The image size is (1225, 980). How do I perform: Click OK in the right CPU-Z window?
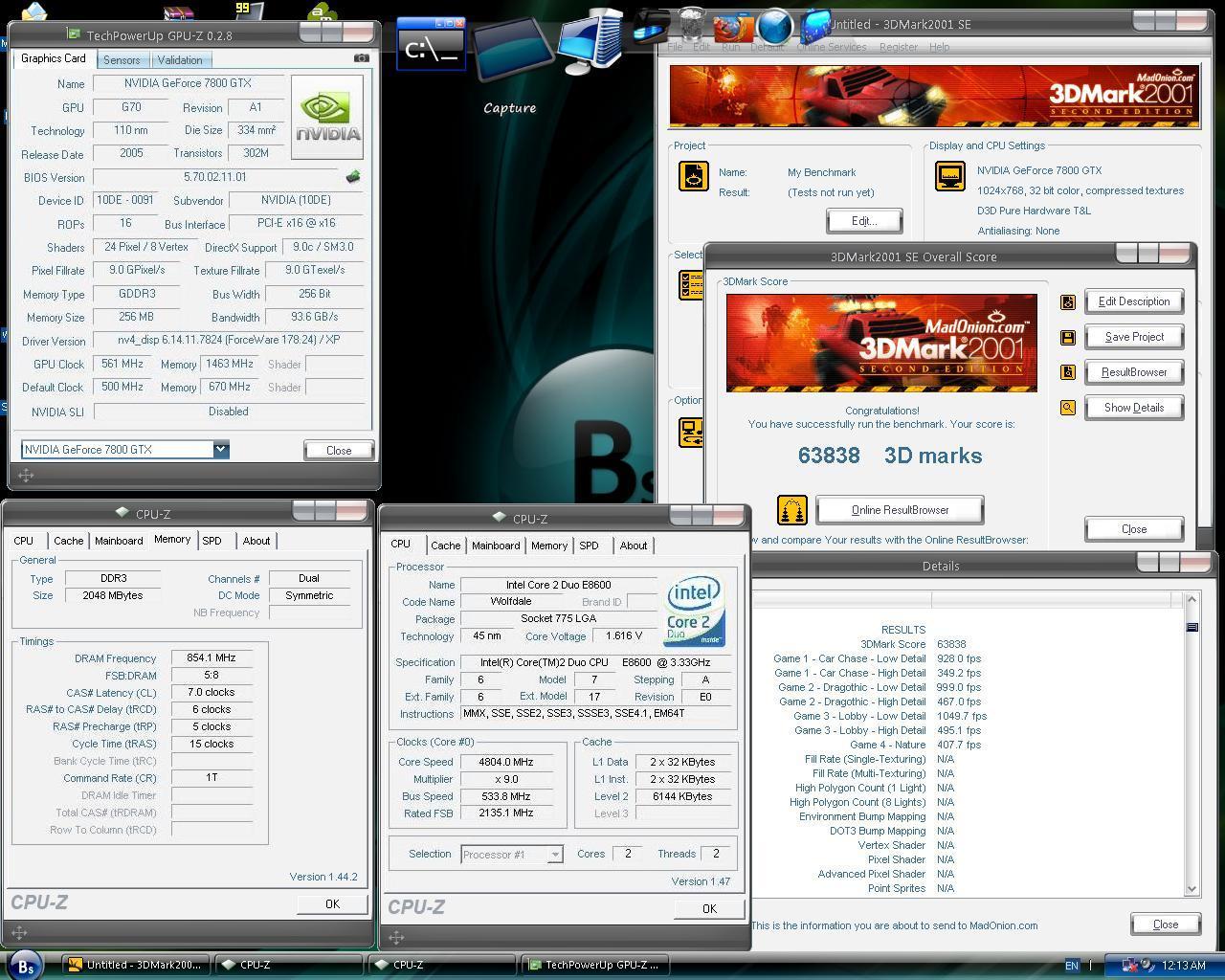[709, 909]
